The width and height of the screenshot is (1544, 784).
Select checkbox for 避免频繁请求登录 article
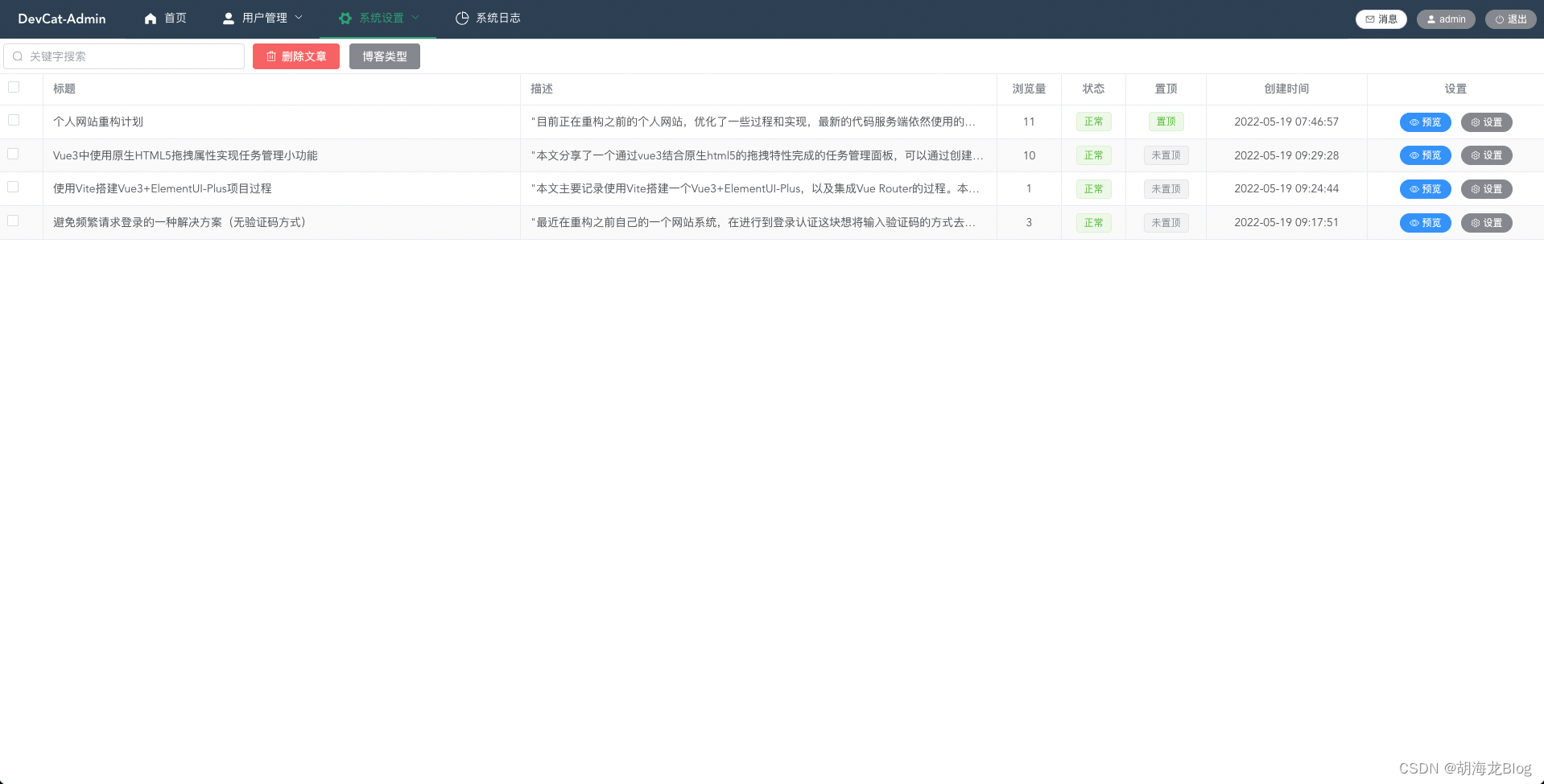[14, 221]
